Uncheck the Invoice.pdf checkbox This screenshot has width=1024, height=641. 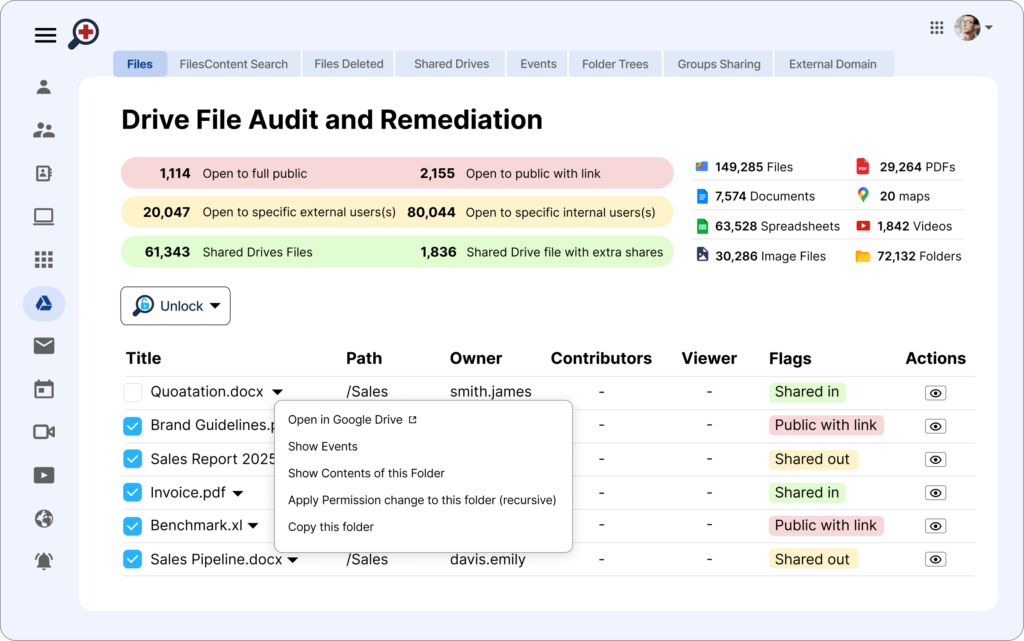(133, 492)
